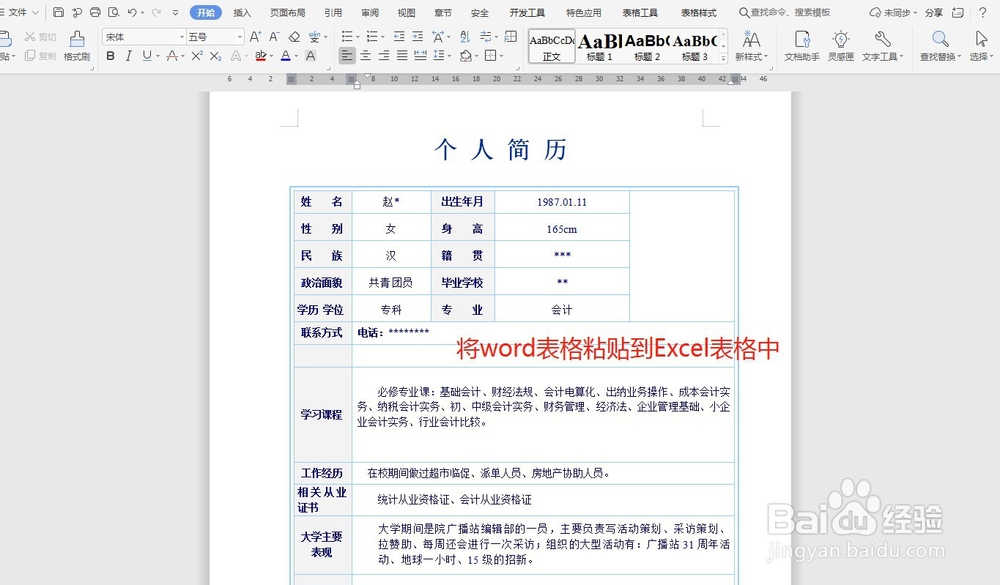Click the 未同步 sync status button
The width and height of the screenshot is (1000, 585).
(x=893, y=12)
